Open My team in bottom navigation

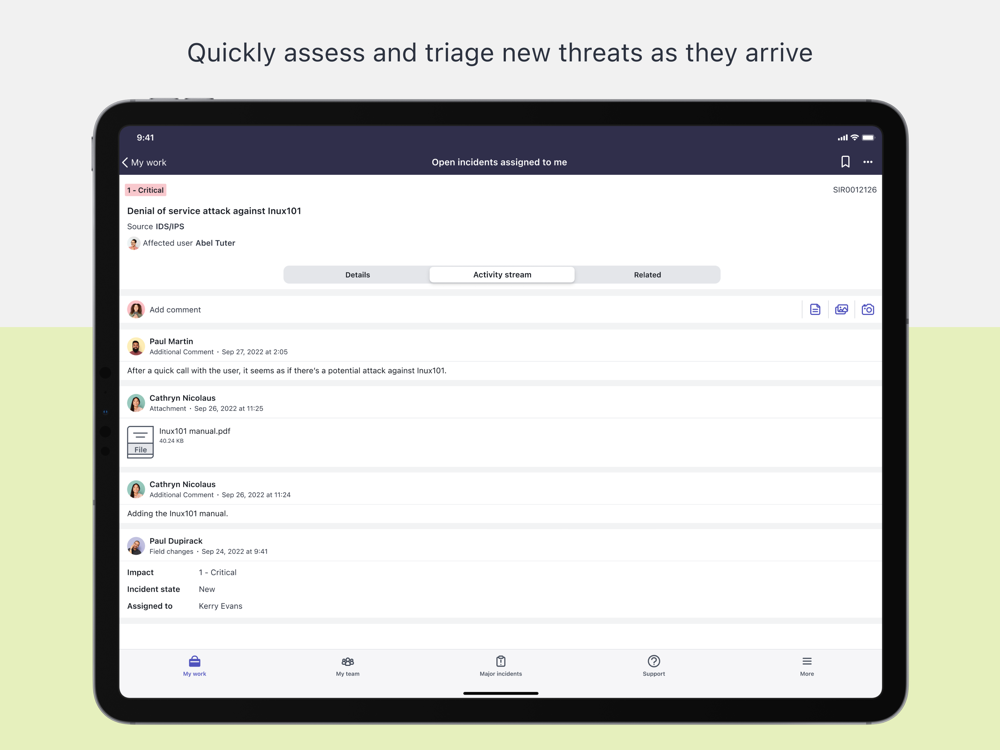(348, 666)
